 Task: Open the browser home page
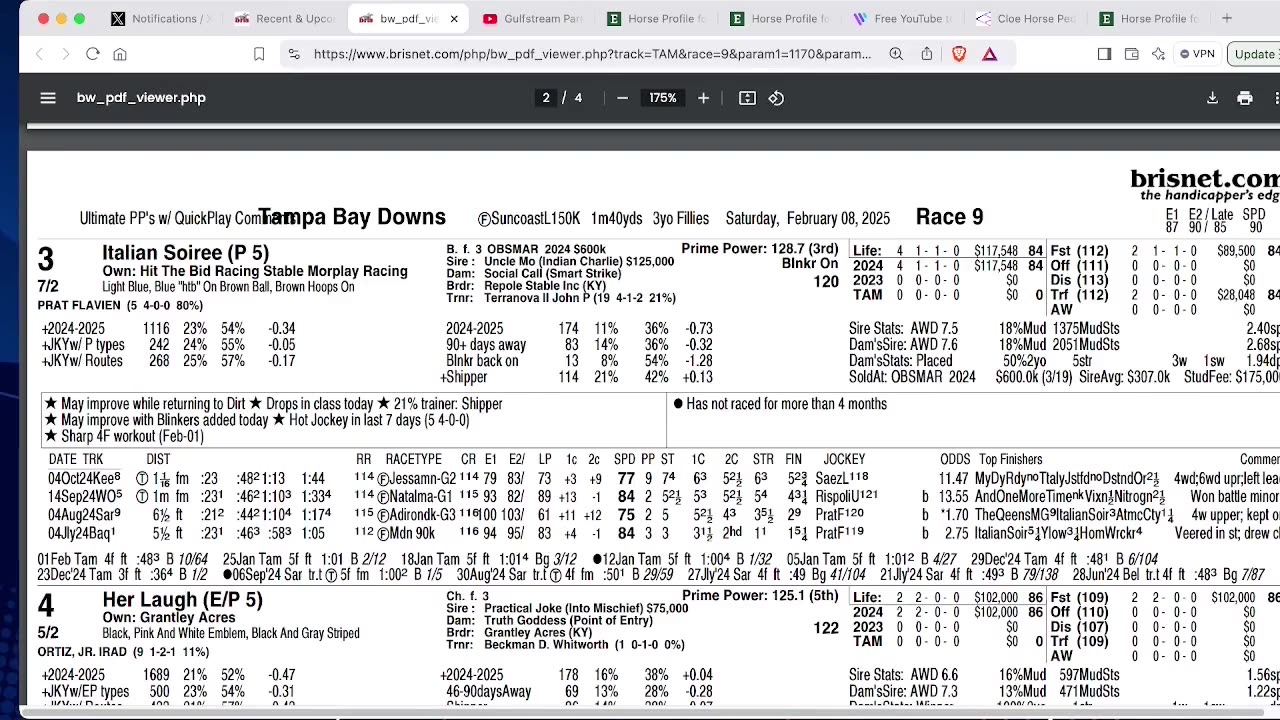[120, 54]
